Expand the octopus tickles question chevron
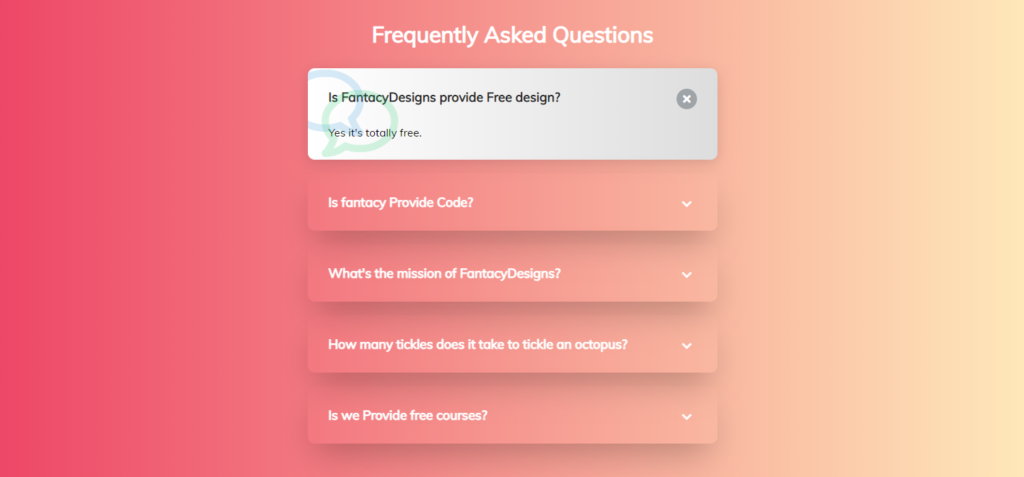 (686, 345)
